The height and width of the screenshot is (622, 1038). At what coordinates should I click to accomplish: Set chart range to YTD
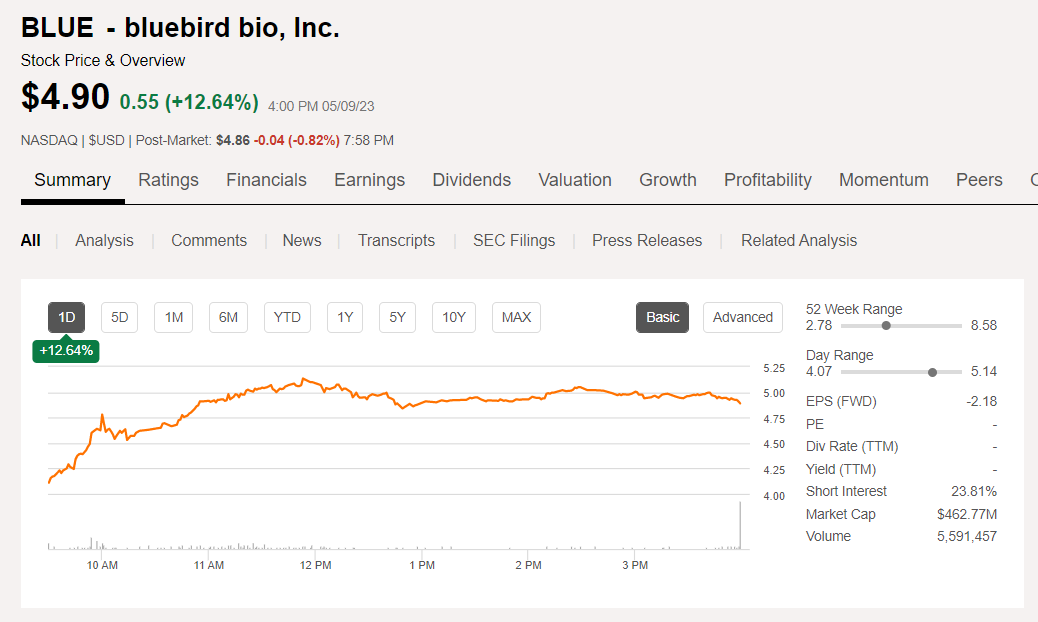point(287,317)
